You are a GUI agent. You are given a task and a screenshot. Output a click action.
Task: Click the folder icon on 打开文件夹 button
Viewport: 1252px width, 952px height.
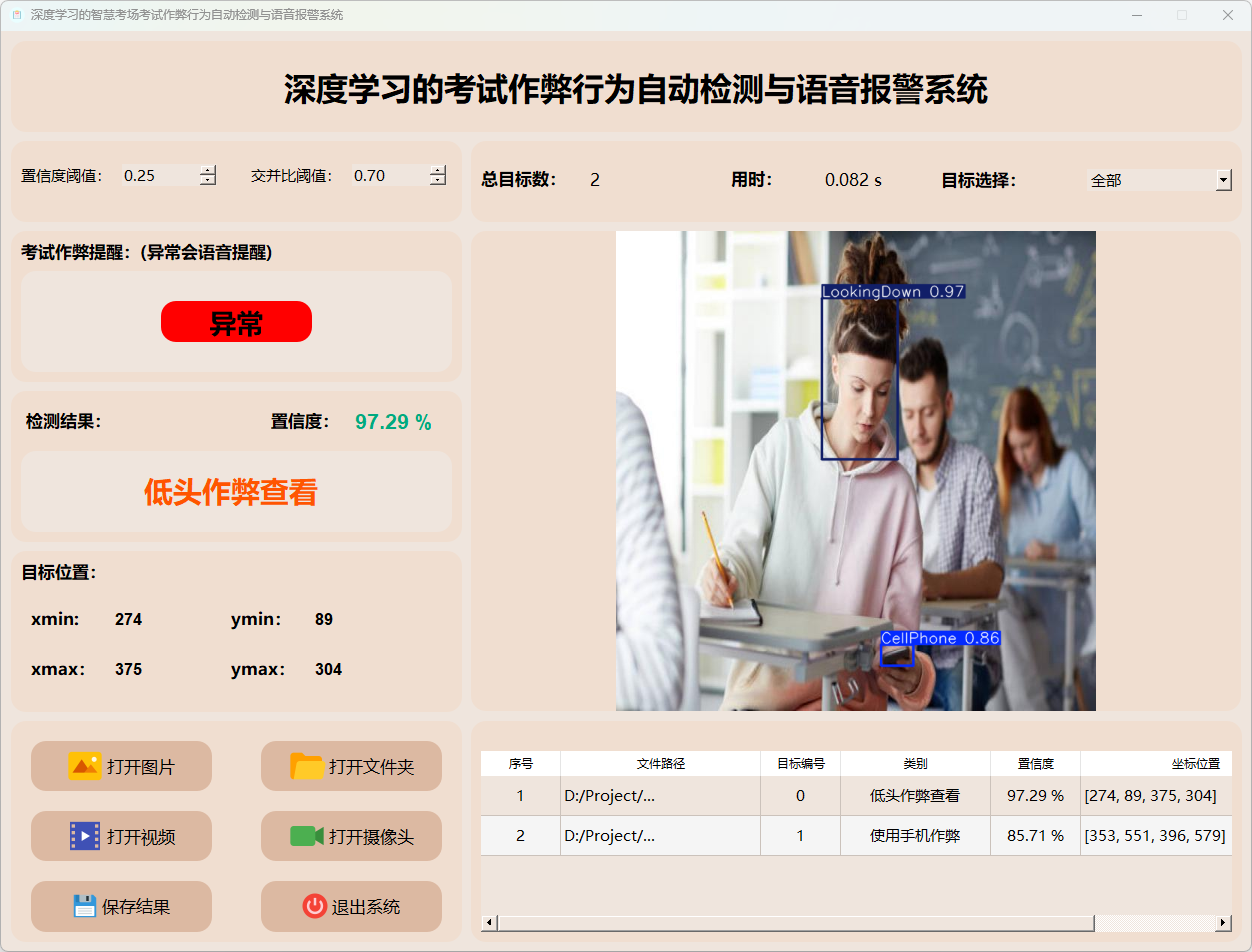point(306,766)
